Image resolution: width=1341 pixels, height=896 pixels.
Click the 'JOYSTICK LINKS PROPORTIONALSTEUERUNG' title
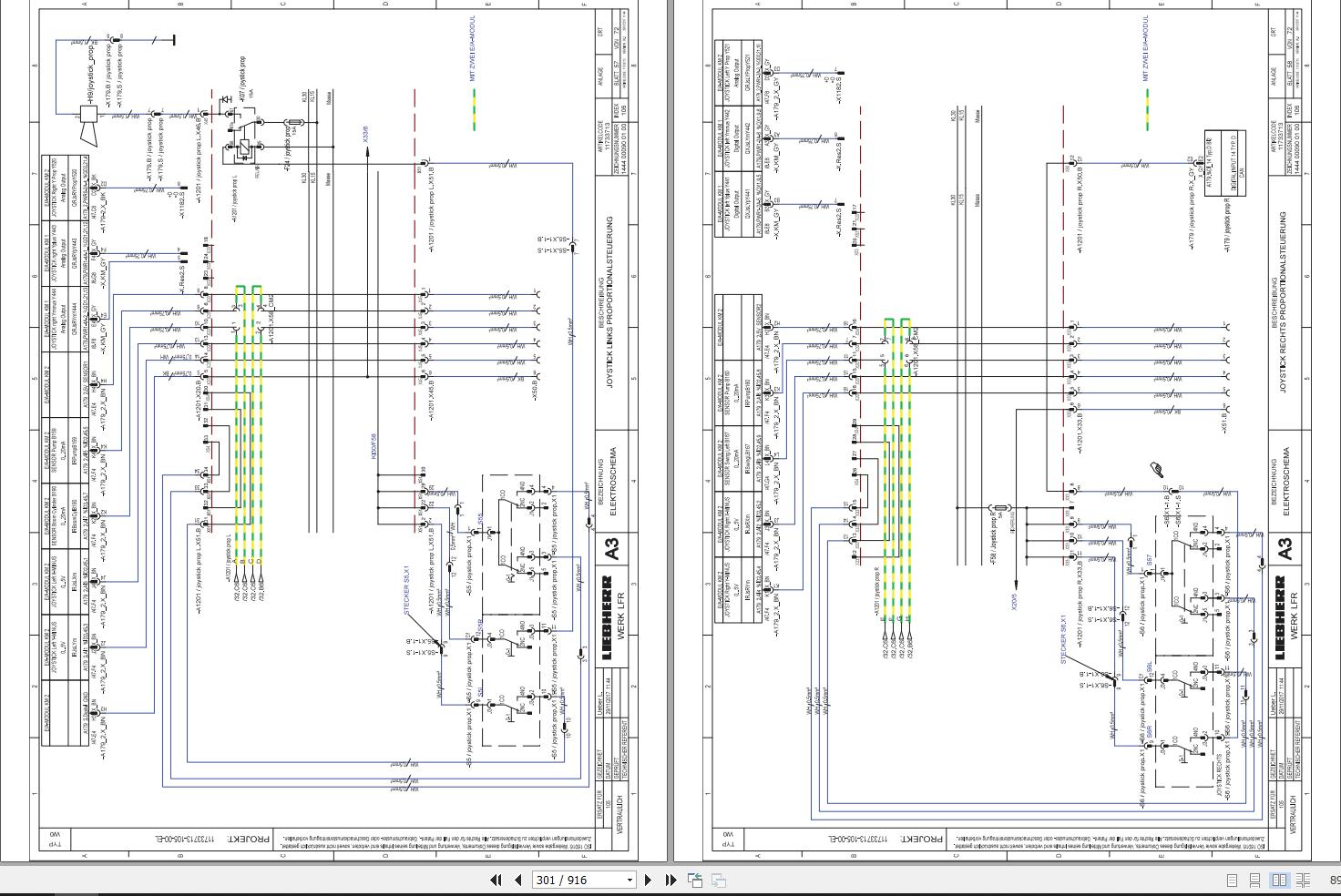point(610,301)
